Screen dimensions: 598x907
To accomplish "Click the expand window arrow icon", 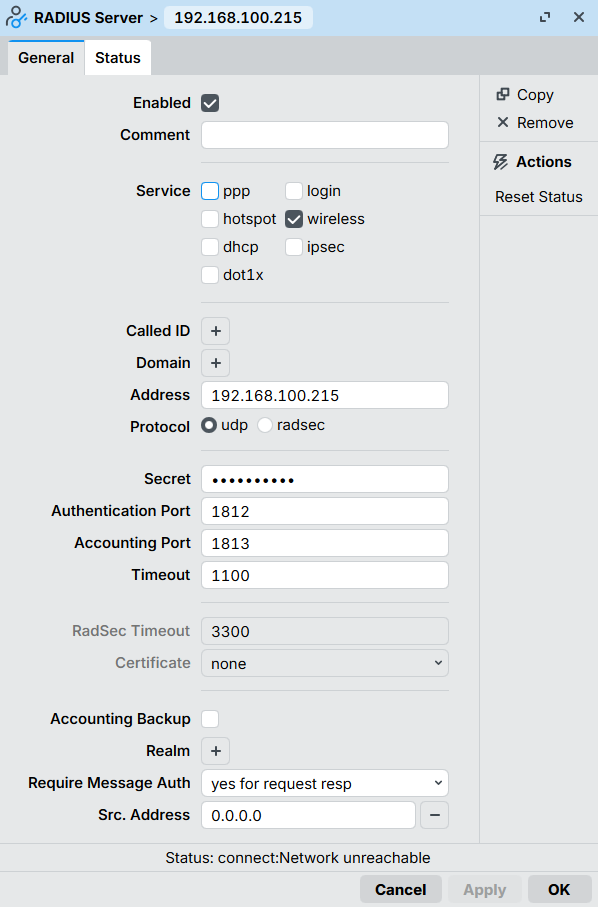I will point(544,17).
